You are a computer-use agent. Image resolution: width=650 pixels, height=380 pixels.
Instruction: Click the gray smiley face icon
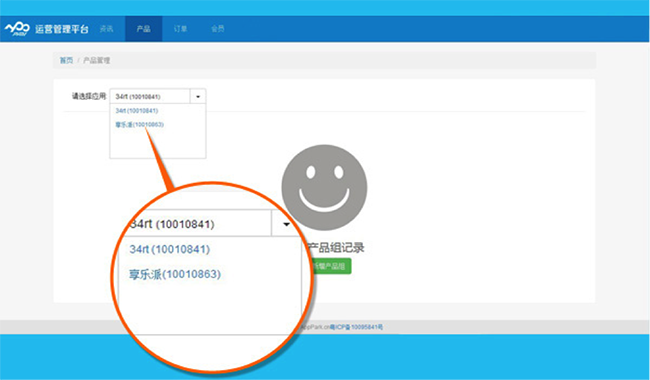click(x=324, y=187)
